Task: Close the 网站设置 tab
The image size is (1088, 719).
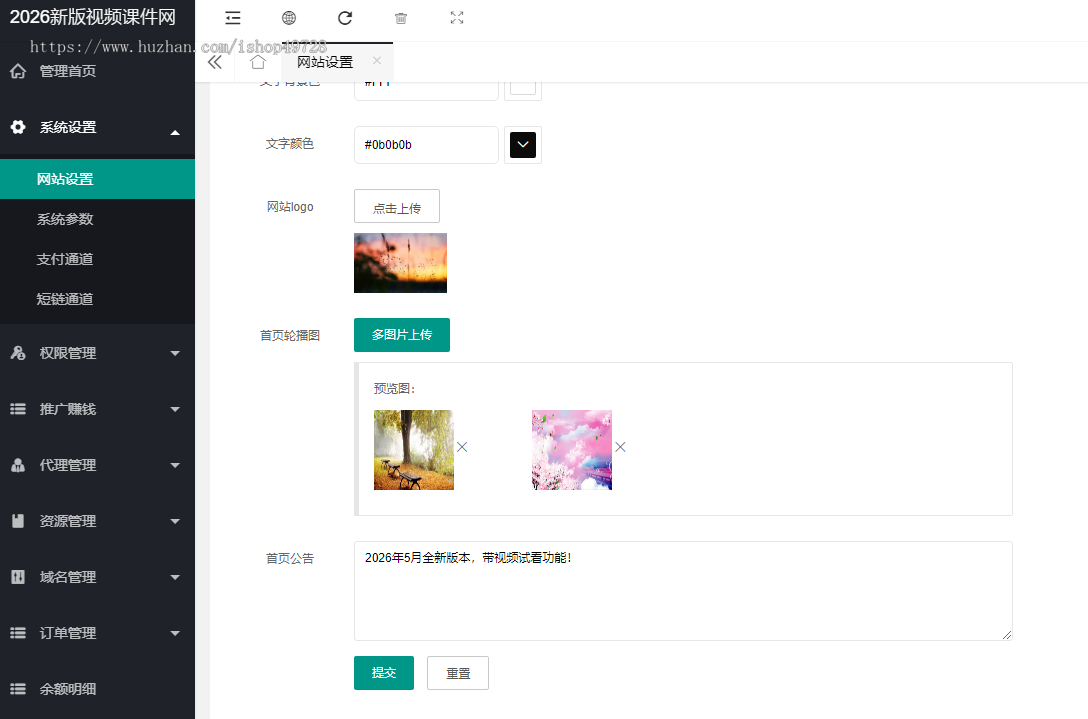Action: tap(377, 60)
